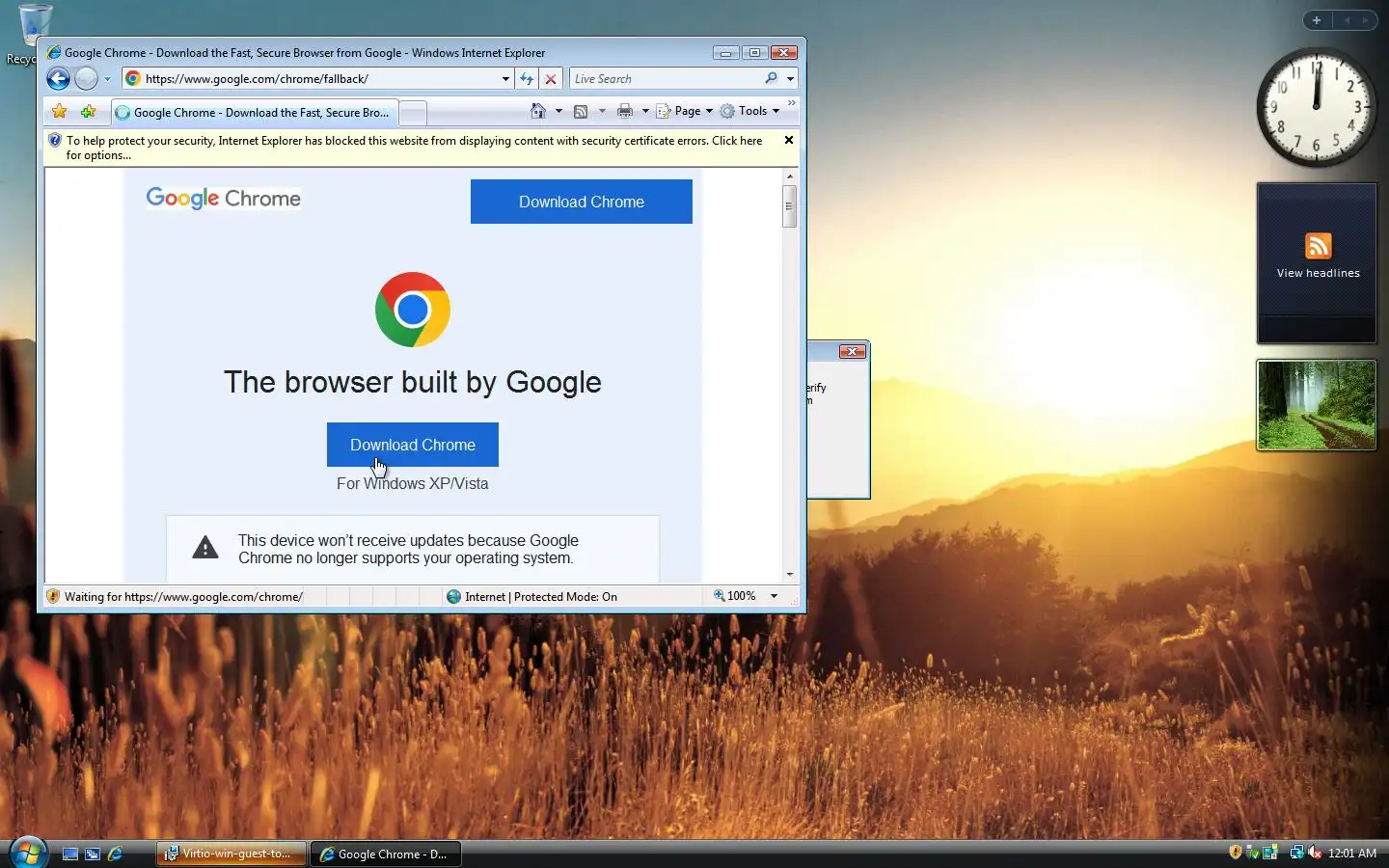Image resolution: width=1389 pixels, height=868 pixels.
Task: Click Switch Between Windows quick launch icon
Action: [93, 854]
